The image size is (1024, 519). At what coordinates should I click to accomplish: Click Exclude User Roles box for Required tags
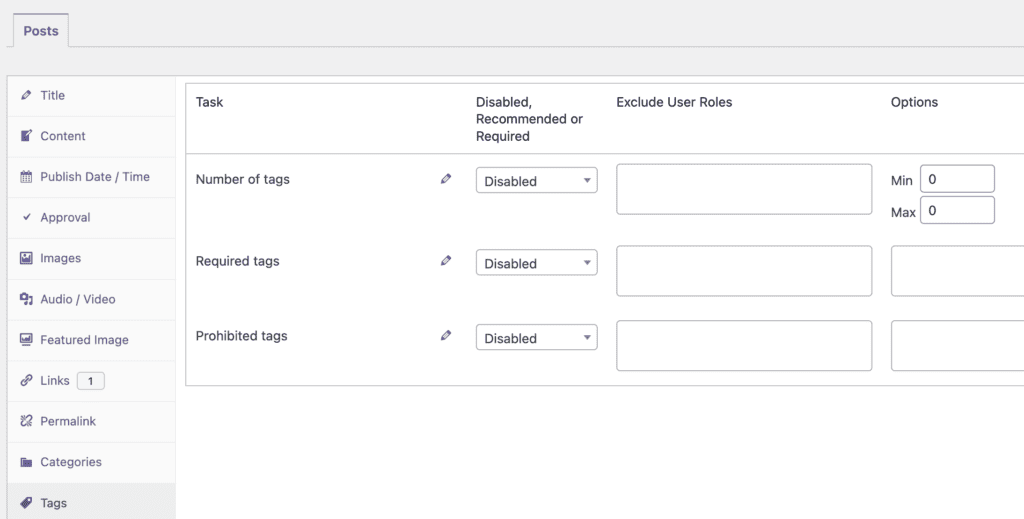[x=744, y=272]
